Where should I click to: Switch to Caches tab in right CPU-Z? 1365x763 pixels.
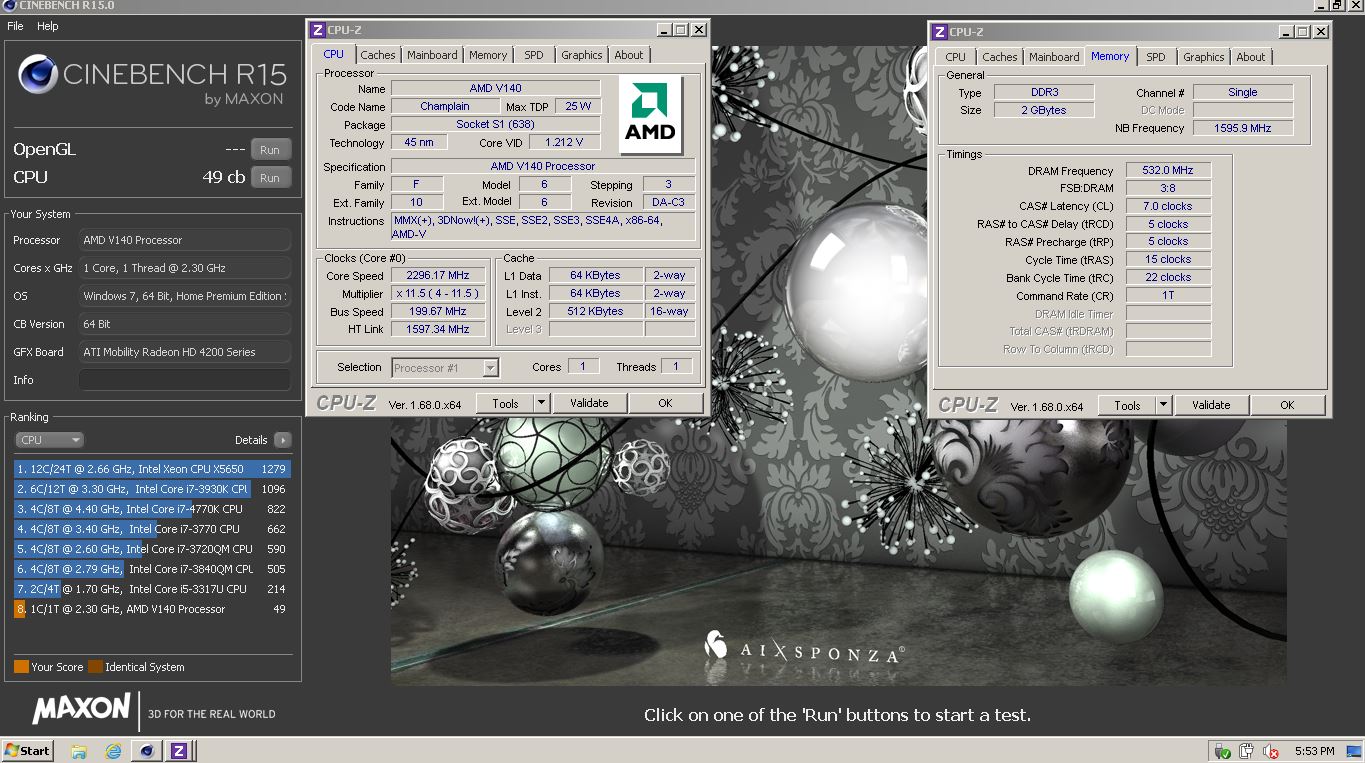tap(999, 57)
